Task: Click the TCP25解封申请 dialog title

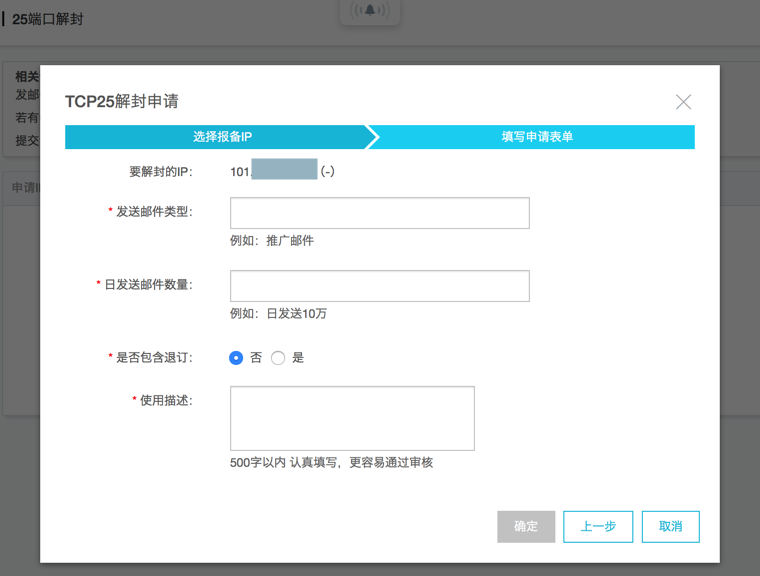Action: 122,102
